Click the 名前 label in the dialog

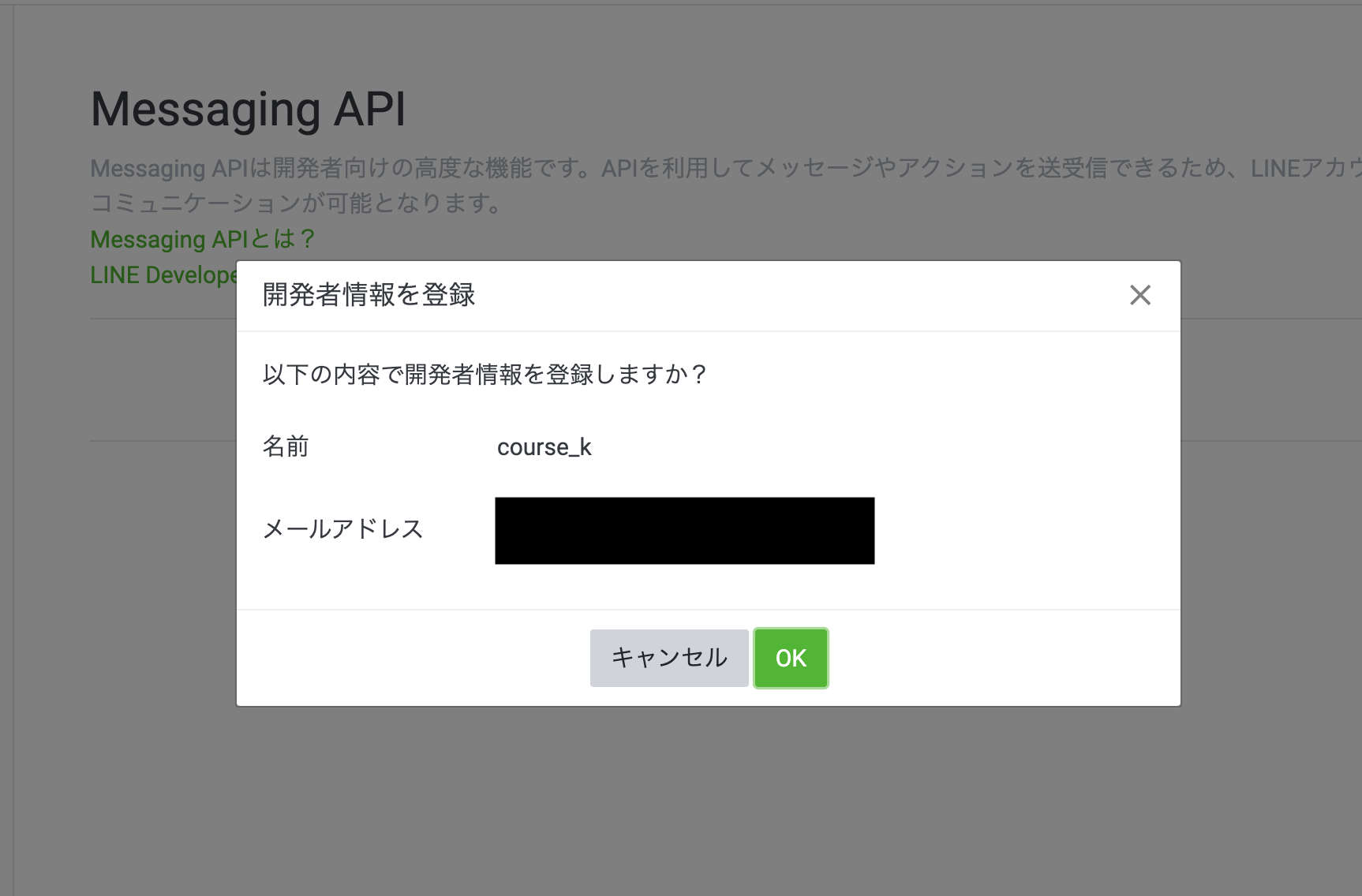coord(286,447)
